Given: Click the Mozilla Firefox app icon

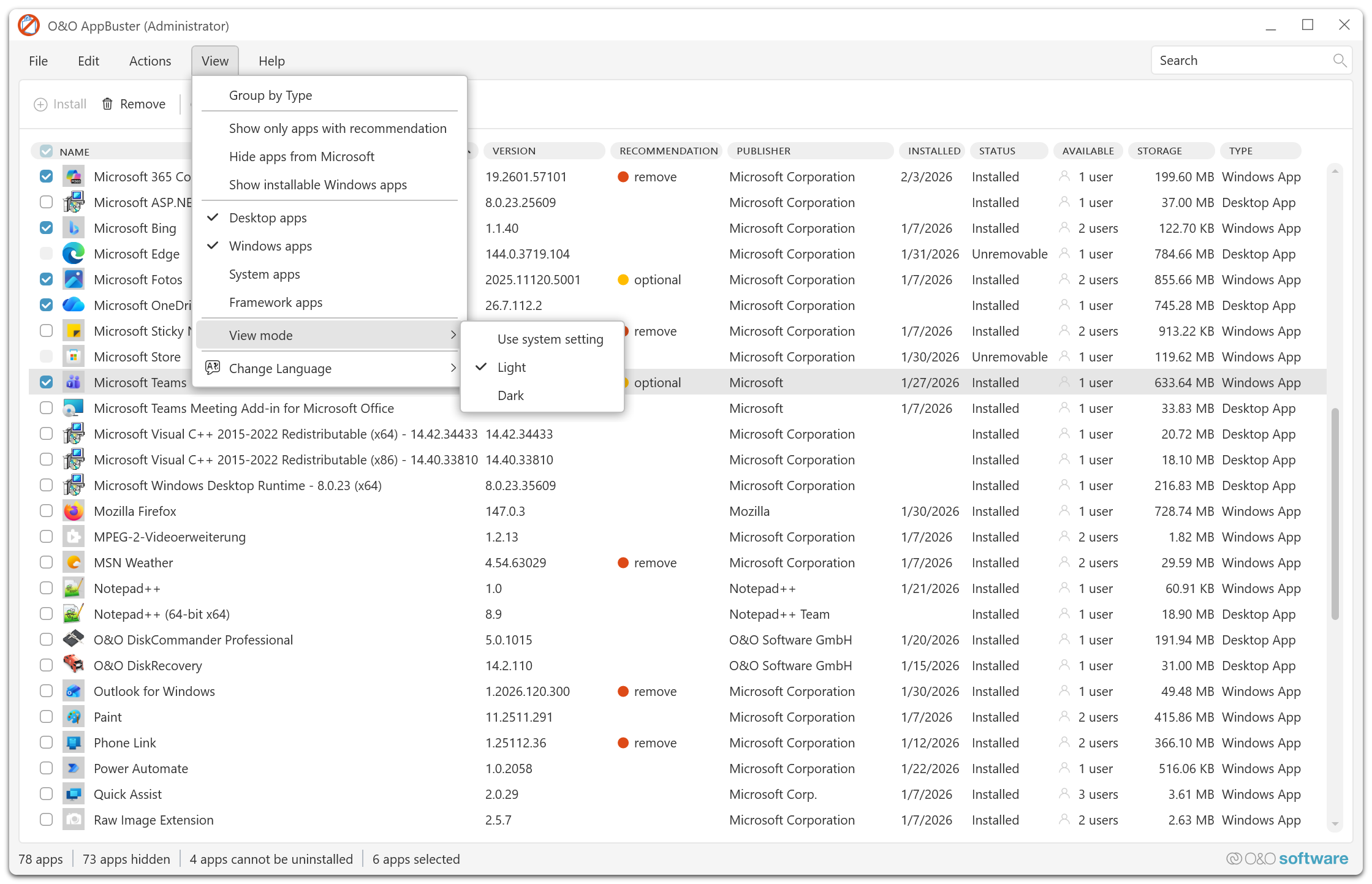Looking at the screenshot, I should [74, 511].
